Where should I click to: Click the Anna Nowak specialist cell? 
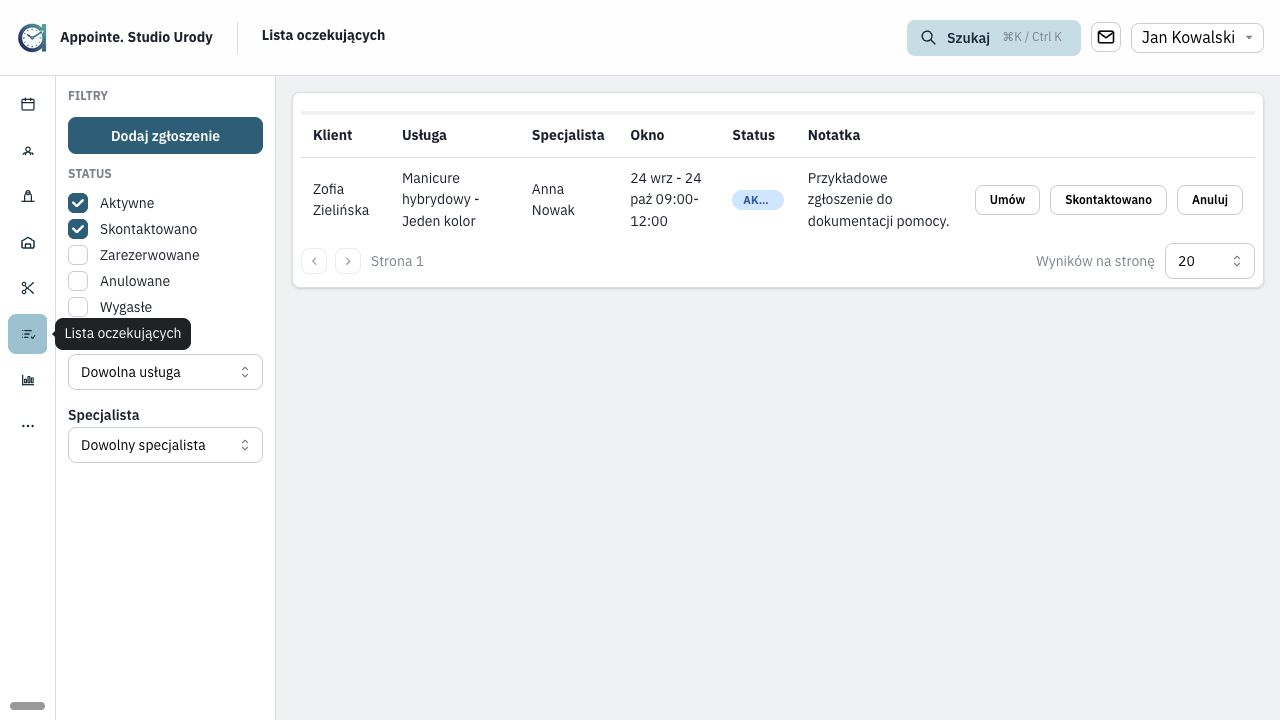pyautogui.click(x=553, y=200)
